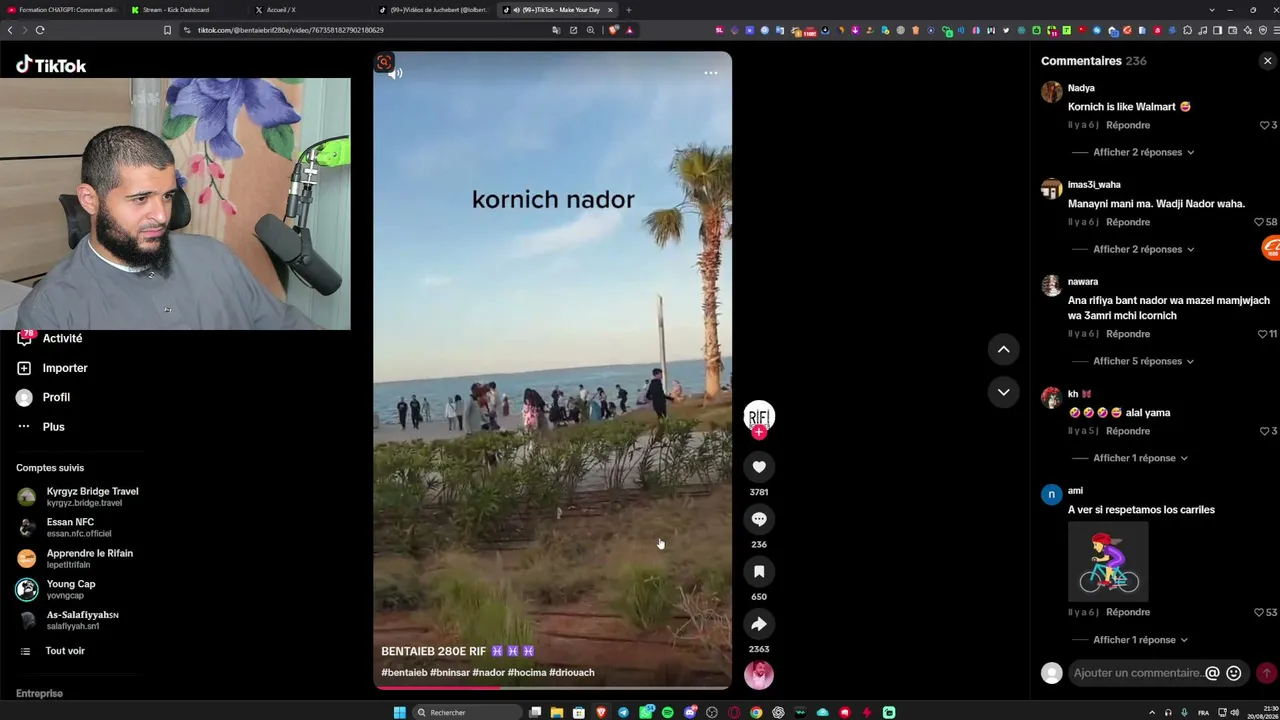Expand 5 replies under nawara's comment
The height and width of the screenshot is (720, 1280).
coord(1143,361)
